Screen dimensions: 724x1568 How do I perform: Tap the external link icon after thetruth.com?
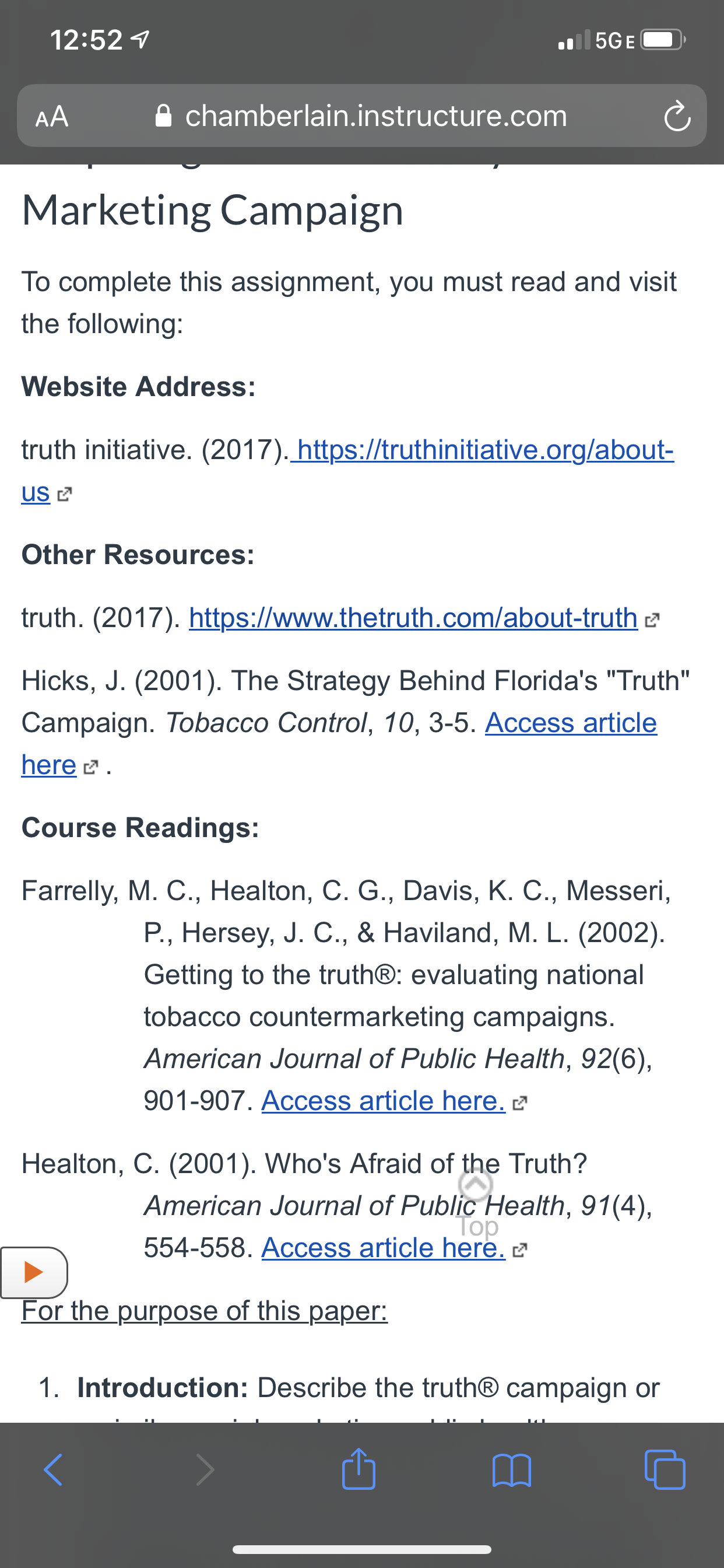coord(652,620)
